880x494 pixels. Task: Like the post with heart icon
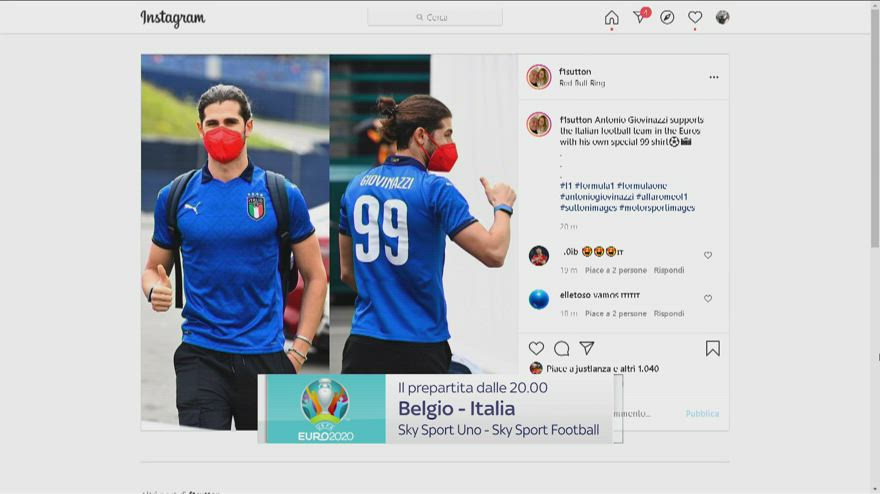pyautogui.click(x=536, y=348)
